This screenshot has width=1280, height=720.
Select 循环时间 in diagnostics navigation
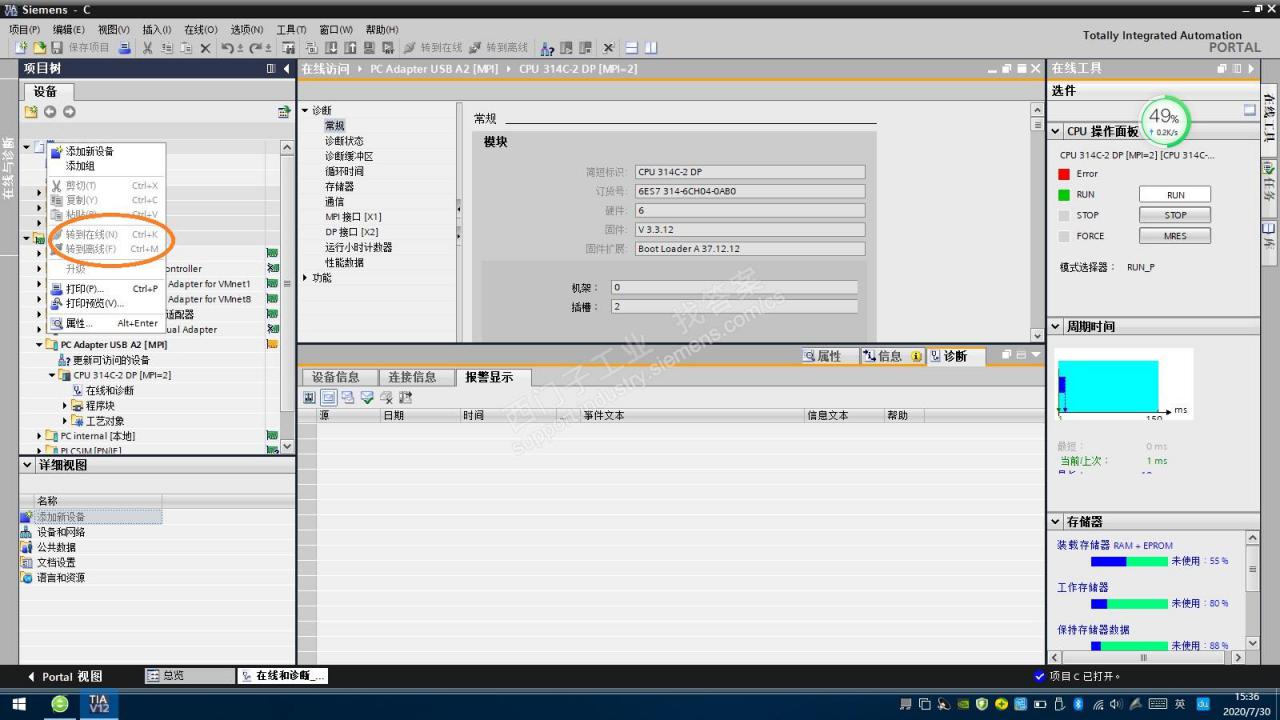[344, 171]
